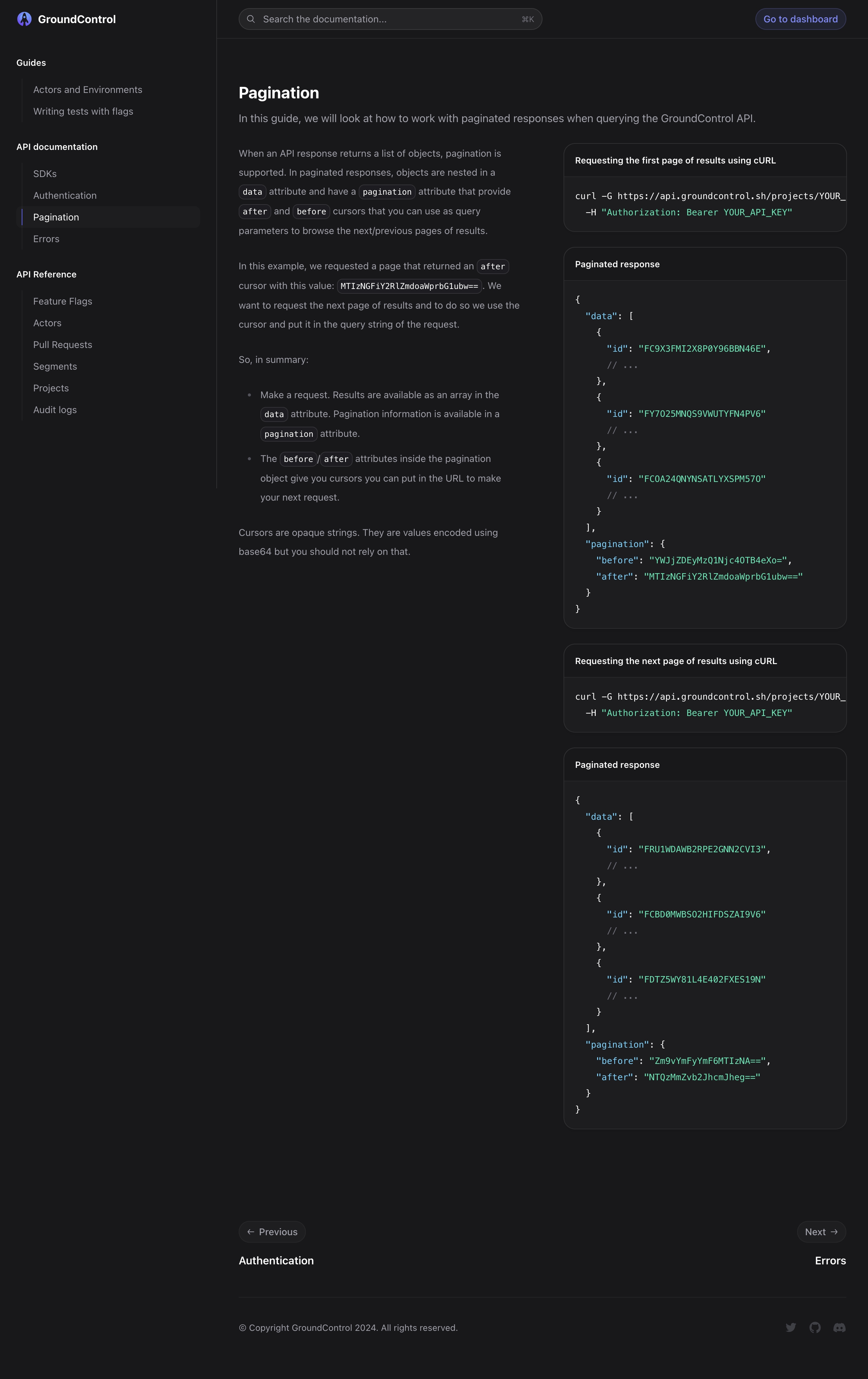Click Go to dashboard button

(x=801, y=19)
